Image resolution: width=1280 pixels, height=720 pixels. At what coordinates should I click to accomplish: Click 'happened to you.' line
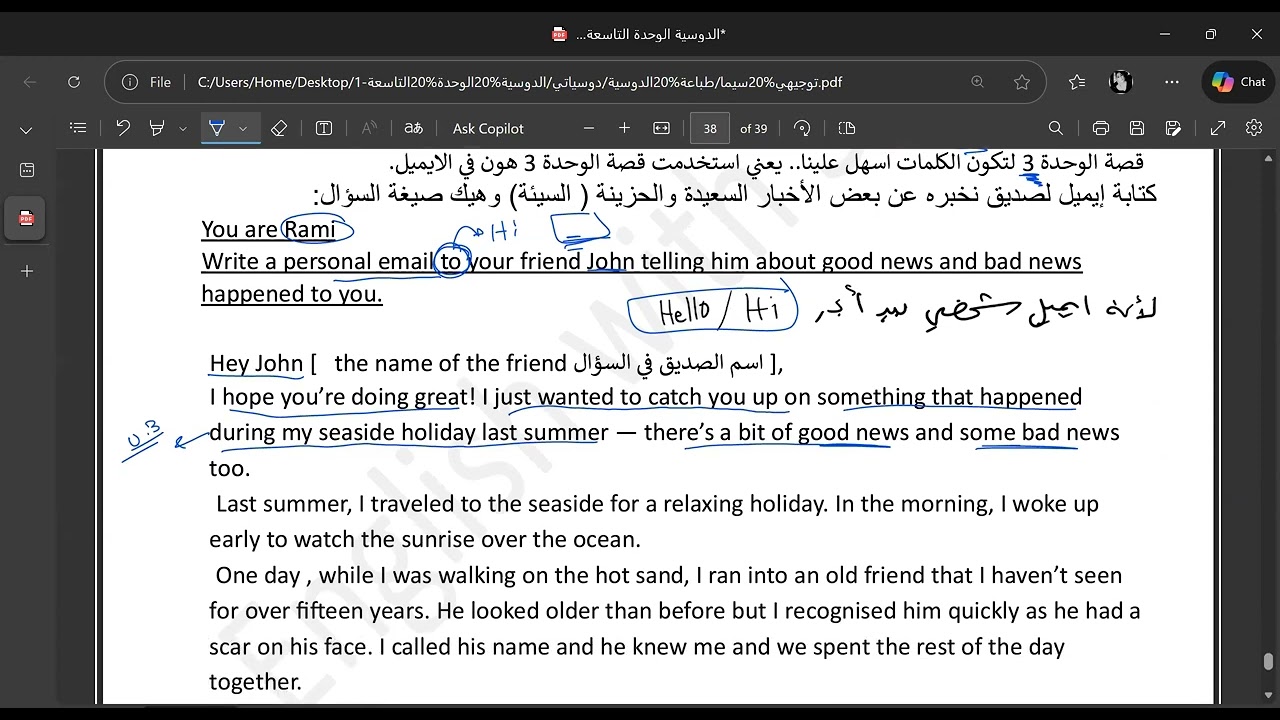click(x=291, y=293)
